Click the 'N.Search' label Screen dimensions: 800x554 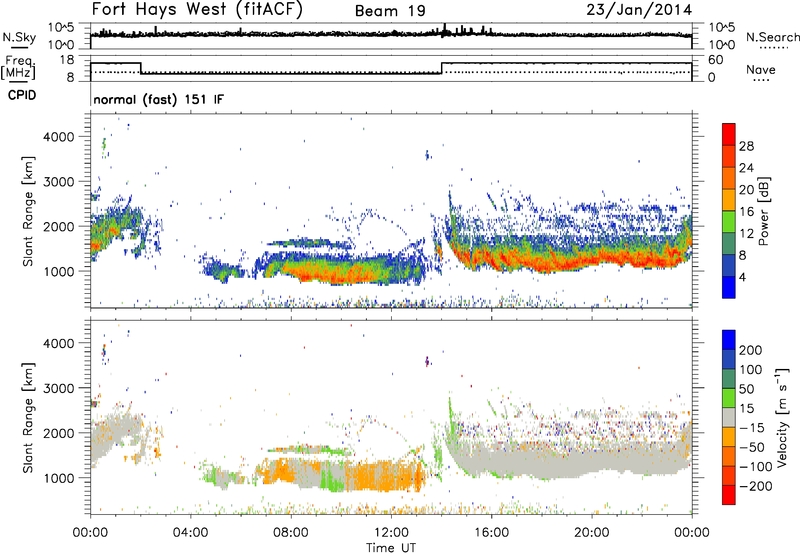pos(772,37)
